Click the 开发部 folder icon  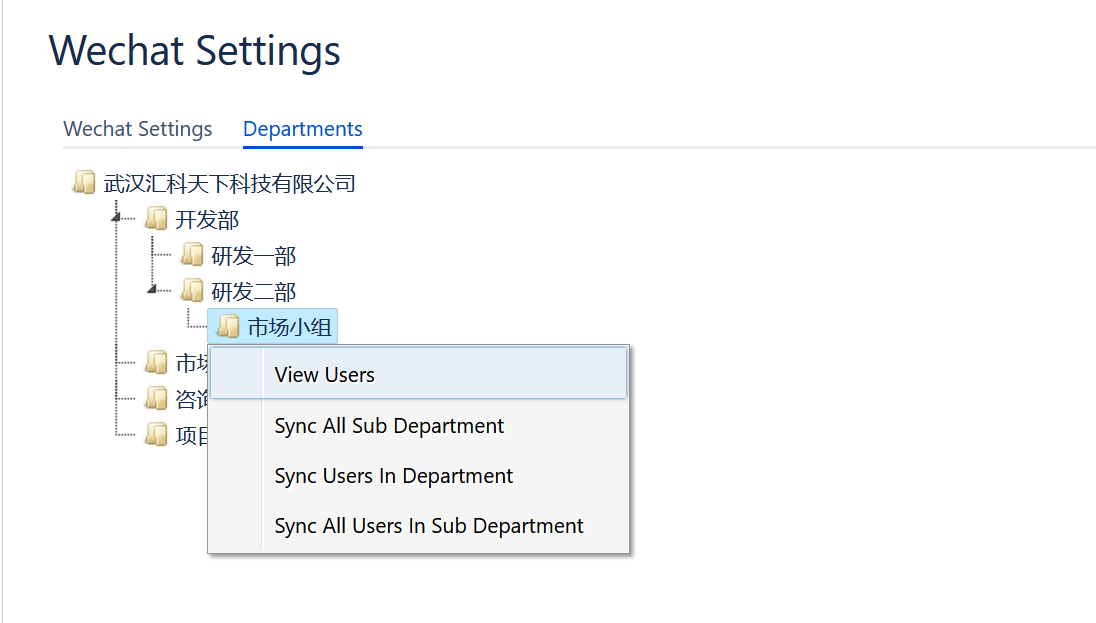[x=156, y=219]
